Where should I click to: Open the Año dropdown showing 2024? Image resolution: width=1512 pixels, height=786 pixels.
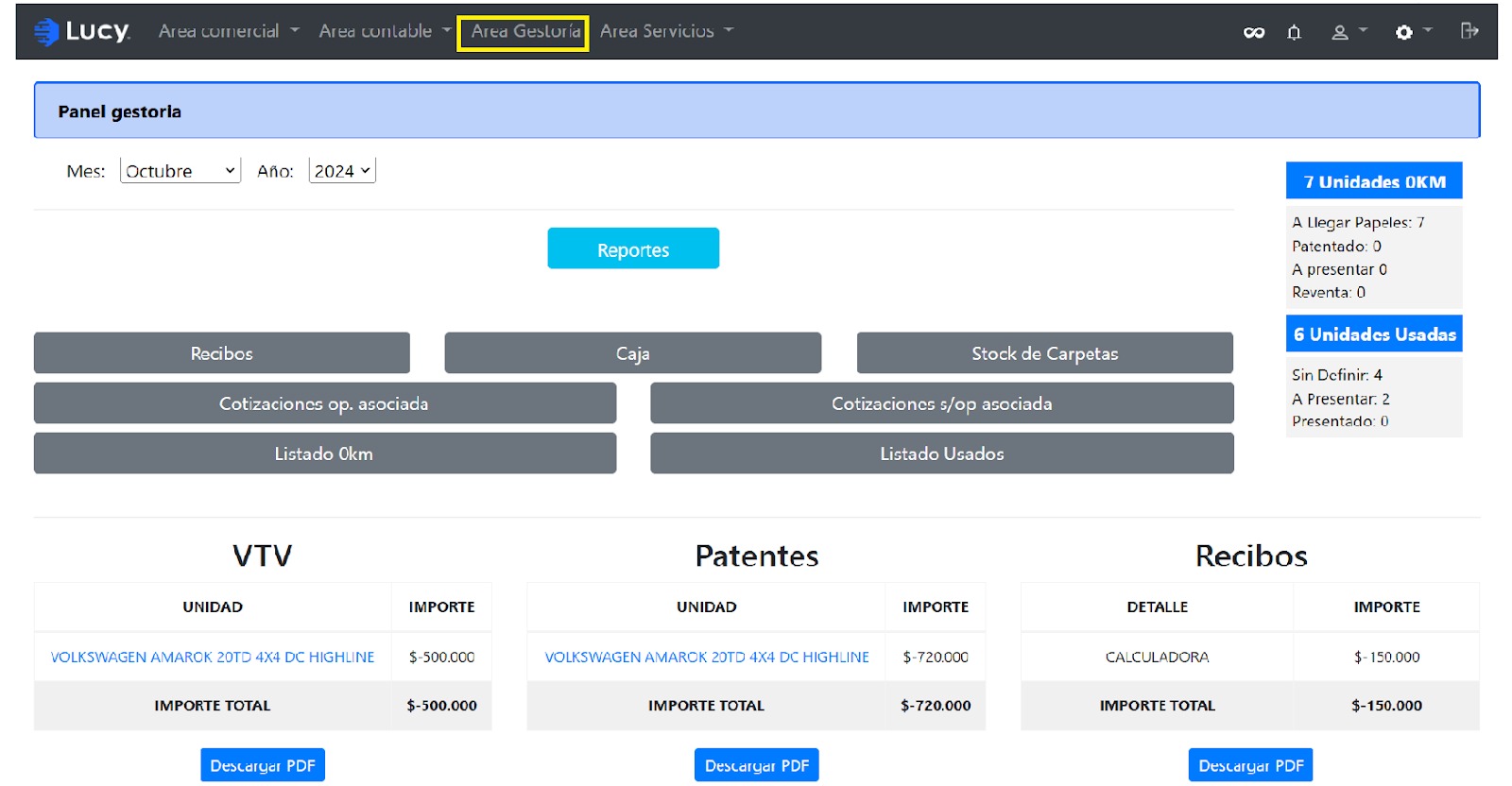coord(342,171)
